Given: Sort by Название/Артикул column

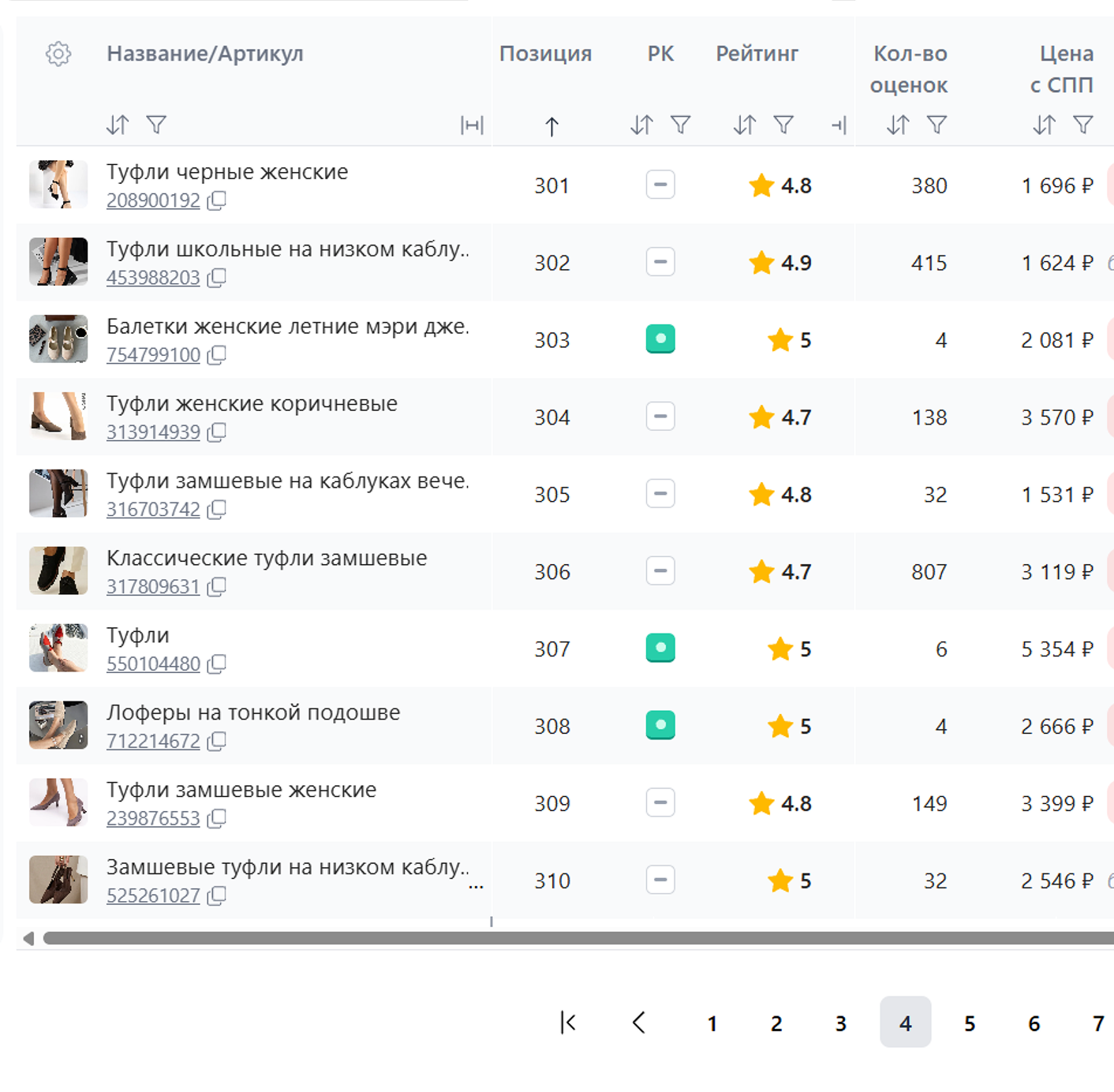Looking at the screenshot, I should click(x=118, y=125).
